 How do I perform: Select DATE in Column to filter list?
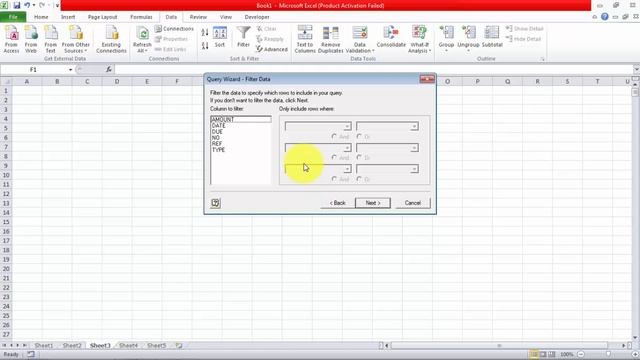[x=240, y=125]
